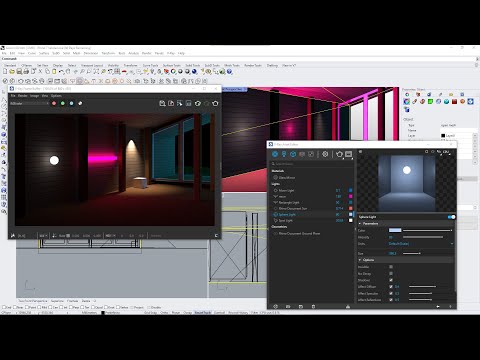Uncheck Affect Diffuse checkbox
Screen dimensions: 480x360
click(391, 287)
